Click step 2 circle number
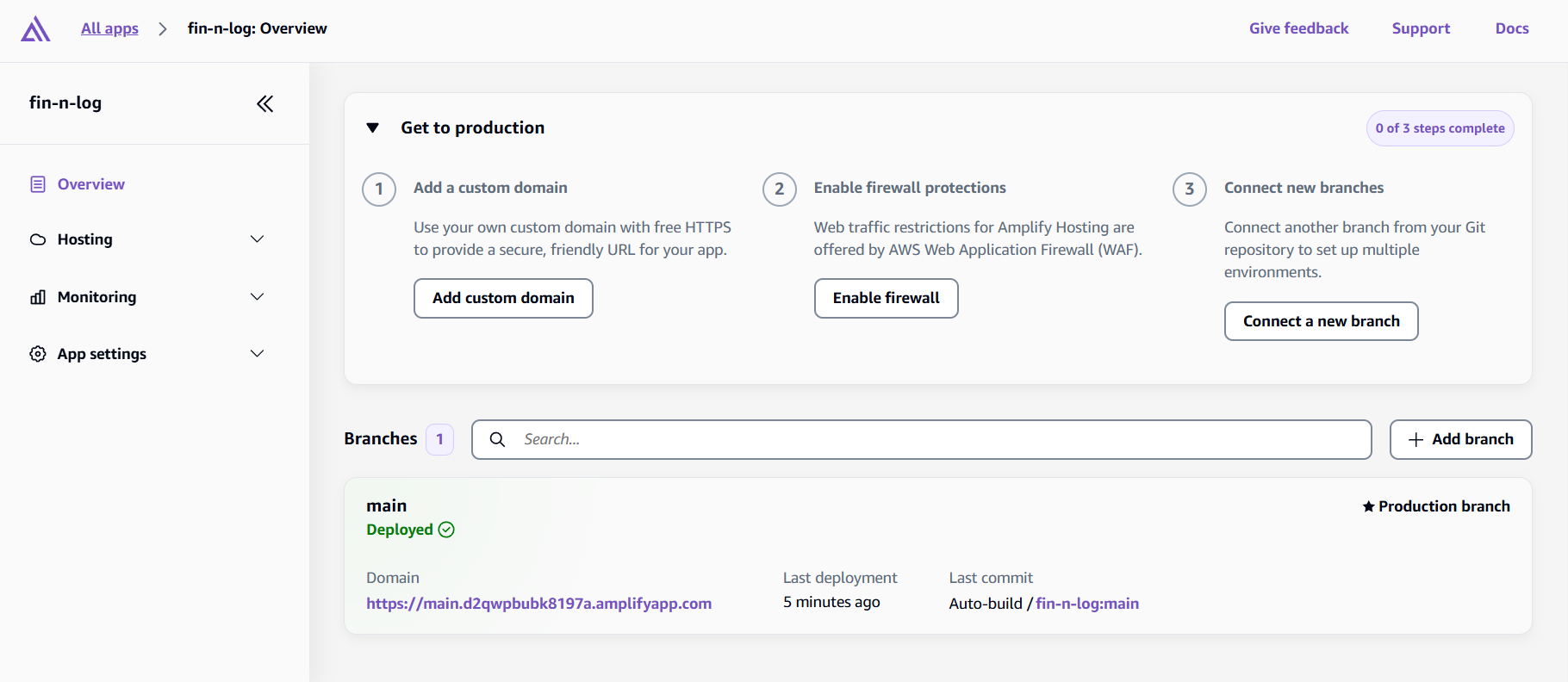1568x682 pixels. coord(780,189)
